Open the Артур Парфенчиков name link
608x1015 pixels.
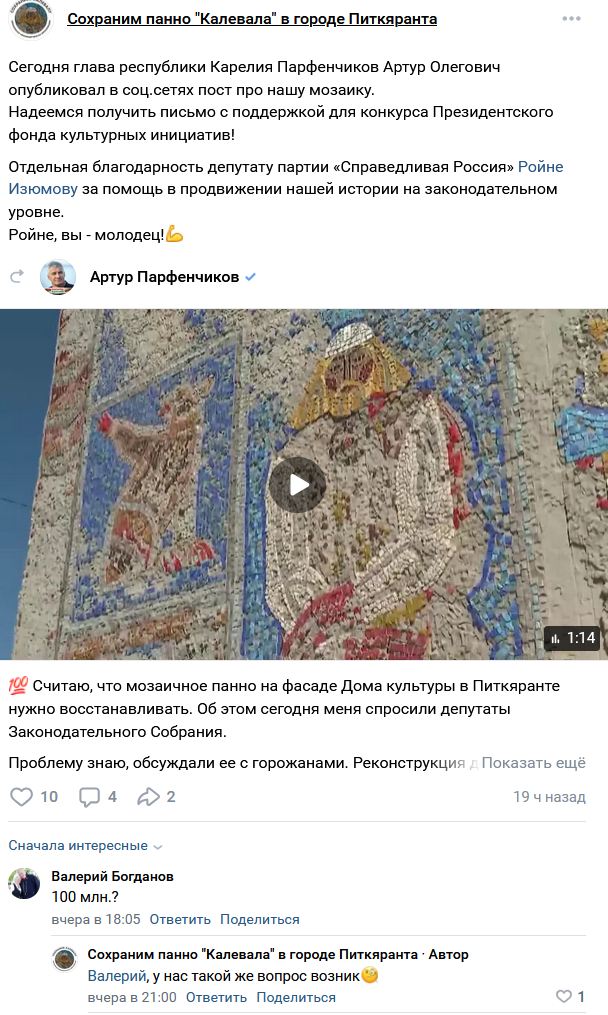click(x=164, y=277)
